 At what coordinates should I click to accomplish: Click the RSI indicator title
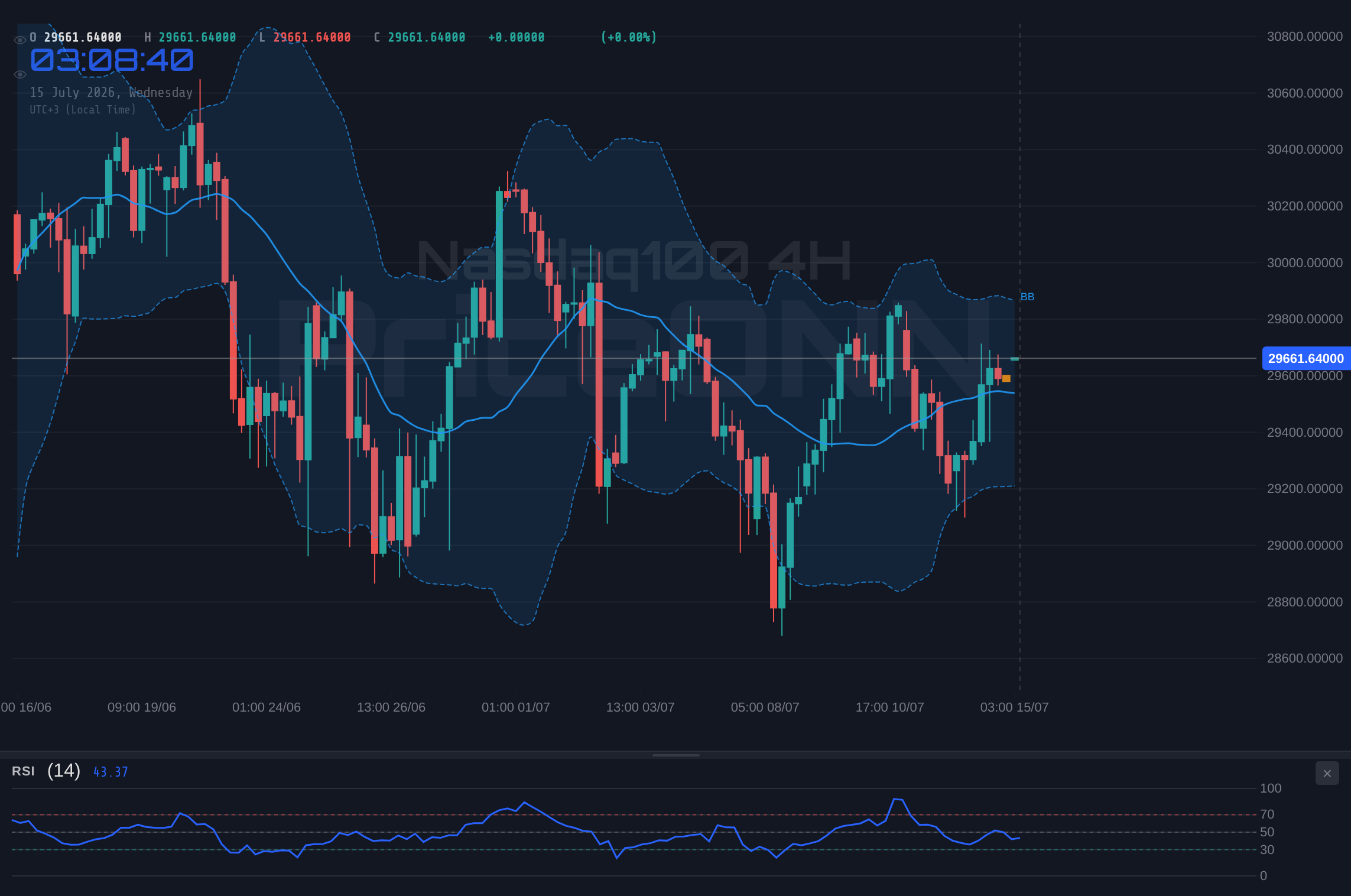point(23,771)
